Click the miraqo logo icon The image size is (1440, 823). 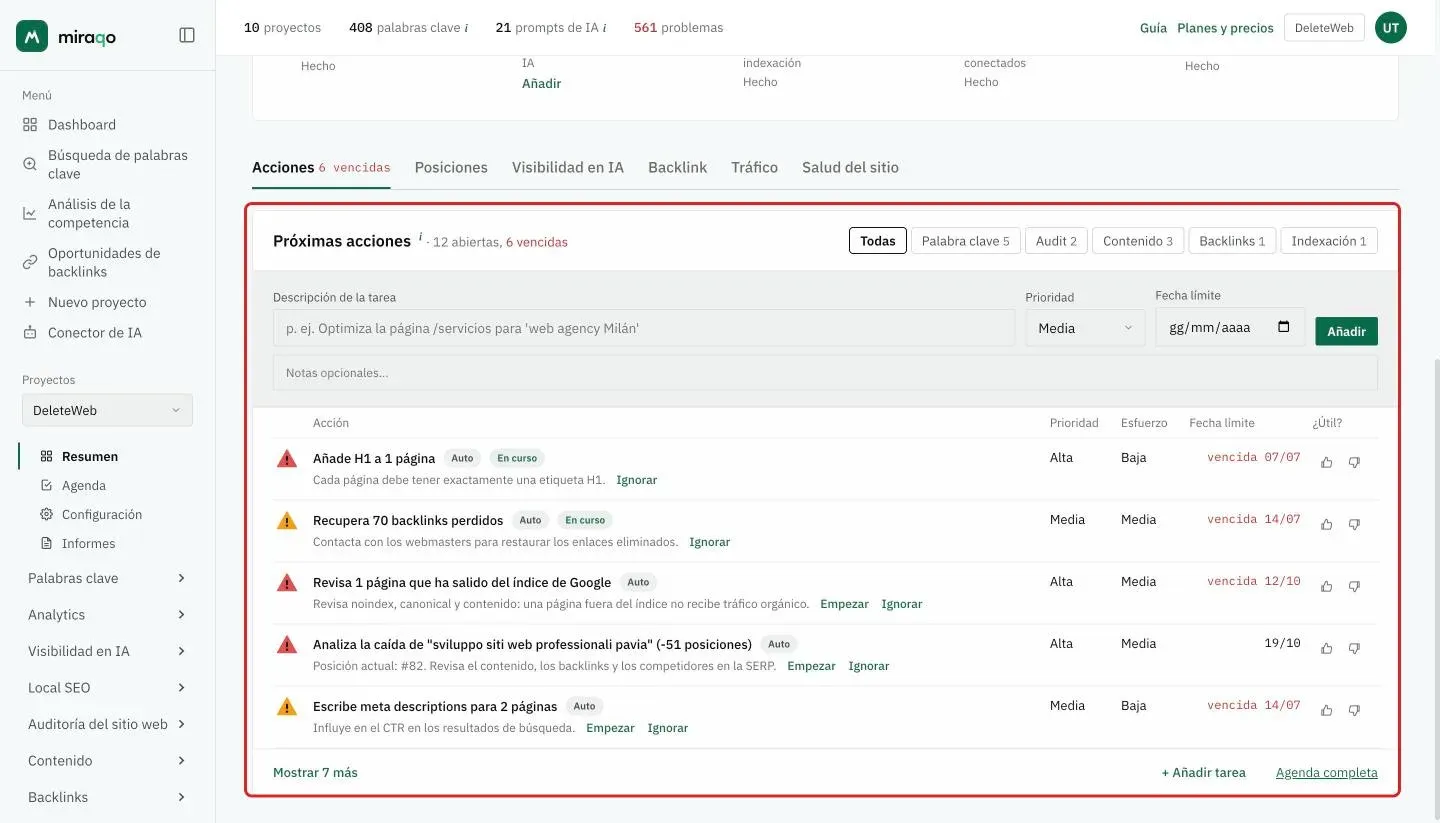pos(32,36)
